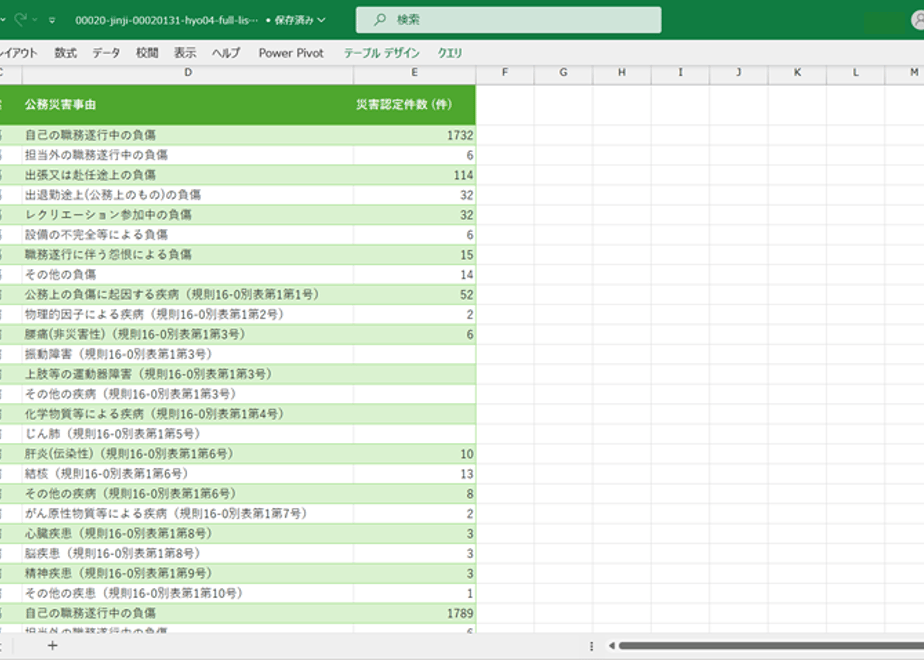This screenshot has height=660, width=924.
Task: Select column D header
Action: 188,72
